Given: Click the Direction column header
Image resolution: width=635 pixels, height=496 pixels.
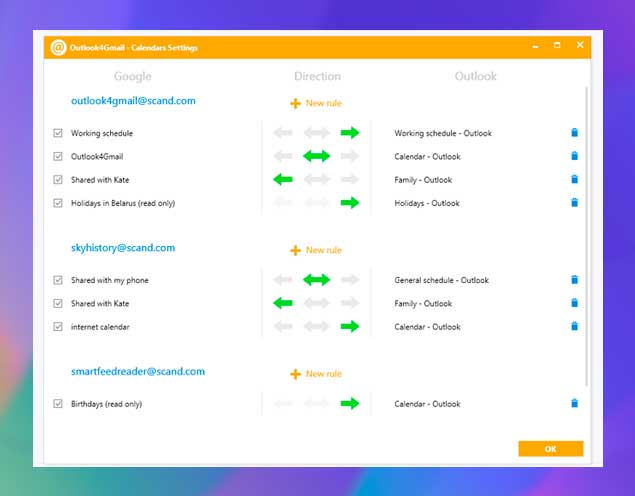Looking at the screenshot, I should (318, 76).
